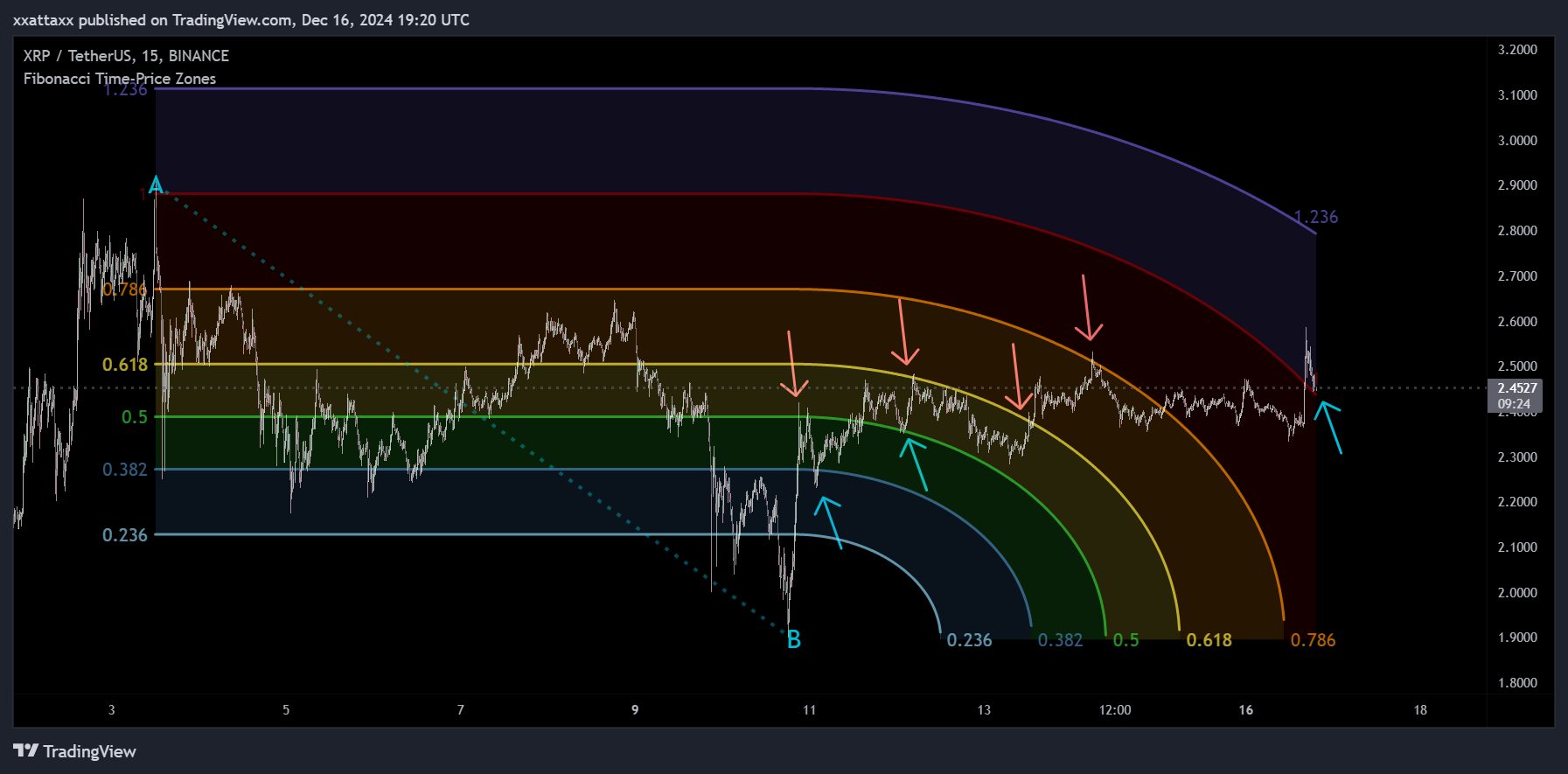
Task: Click the 3.2000 price scale label
Action: (1517, 50)
